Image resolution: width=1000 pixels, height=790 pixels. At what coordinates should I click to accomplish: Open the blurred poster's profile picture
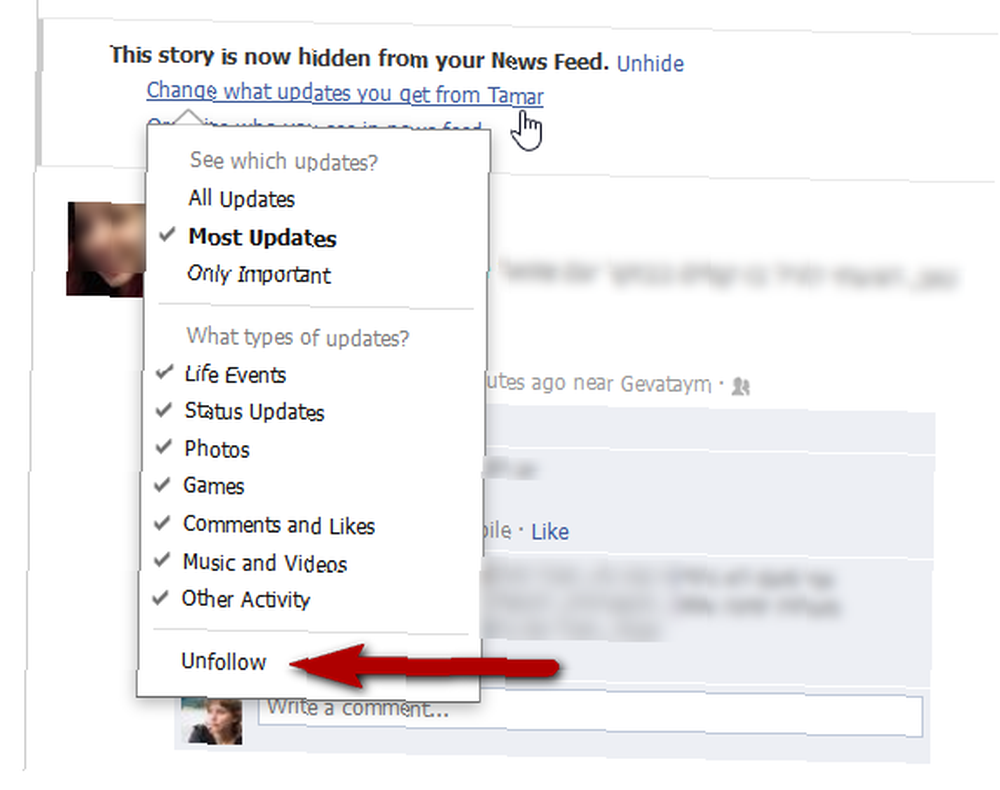pyautogui.click(x=107, y=249)
